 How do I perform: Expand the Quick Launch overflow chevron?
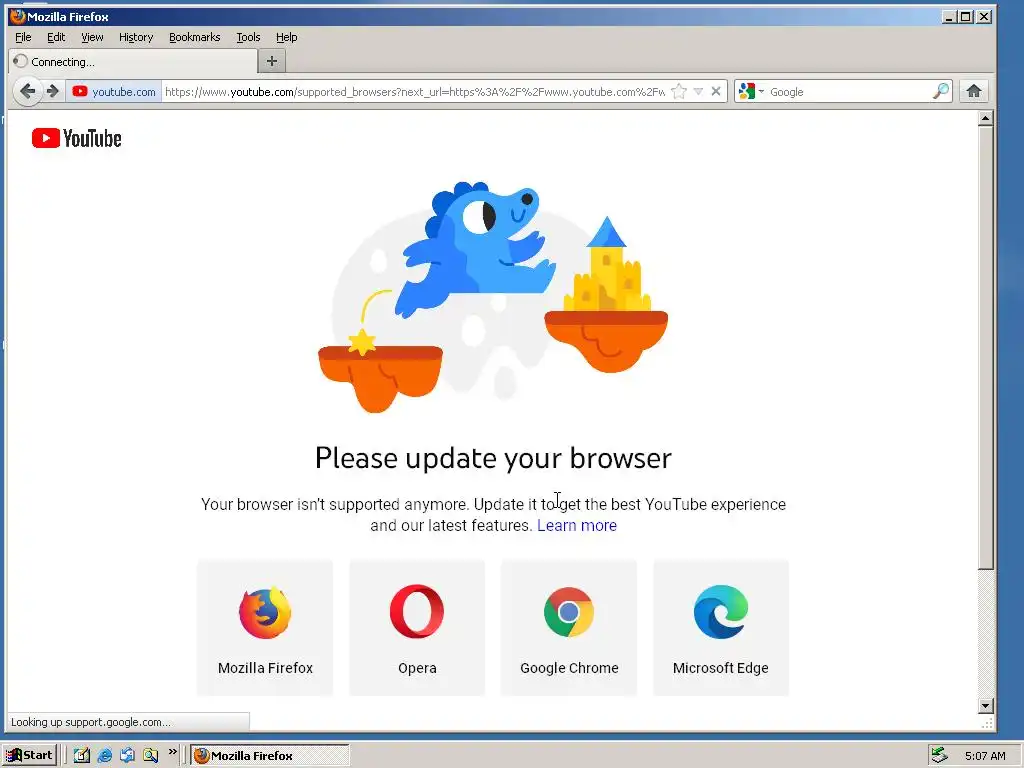pyautogui.click(x=172, y=752)
